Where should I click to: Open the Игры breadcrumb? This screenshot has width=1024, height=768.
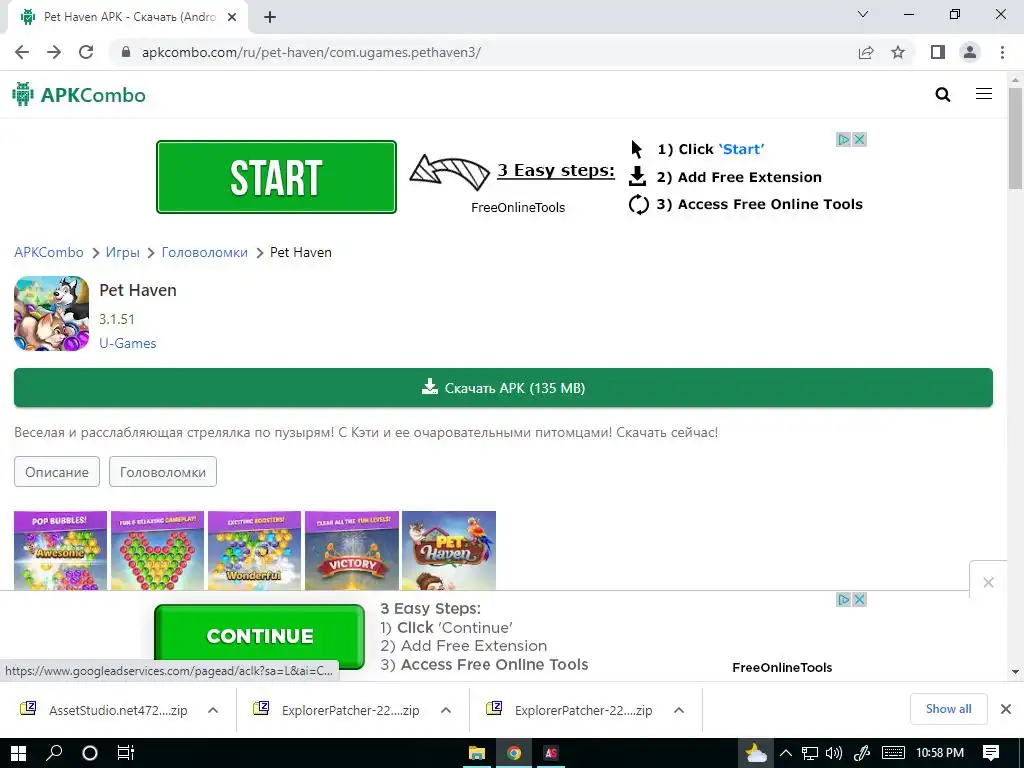coord(123,252)
